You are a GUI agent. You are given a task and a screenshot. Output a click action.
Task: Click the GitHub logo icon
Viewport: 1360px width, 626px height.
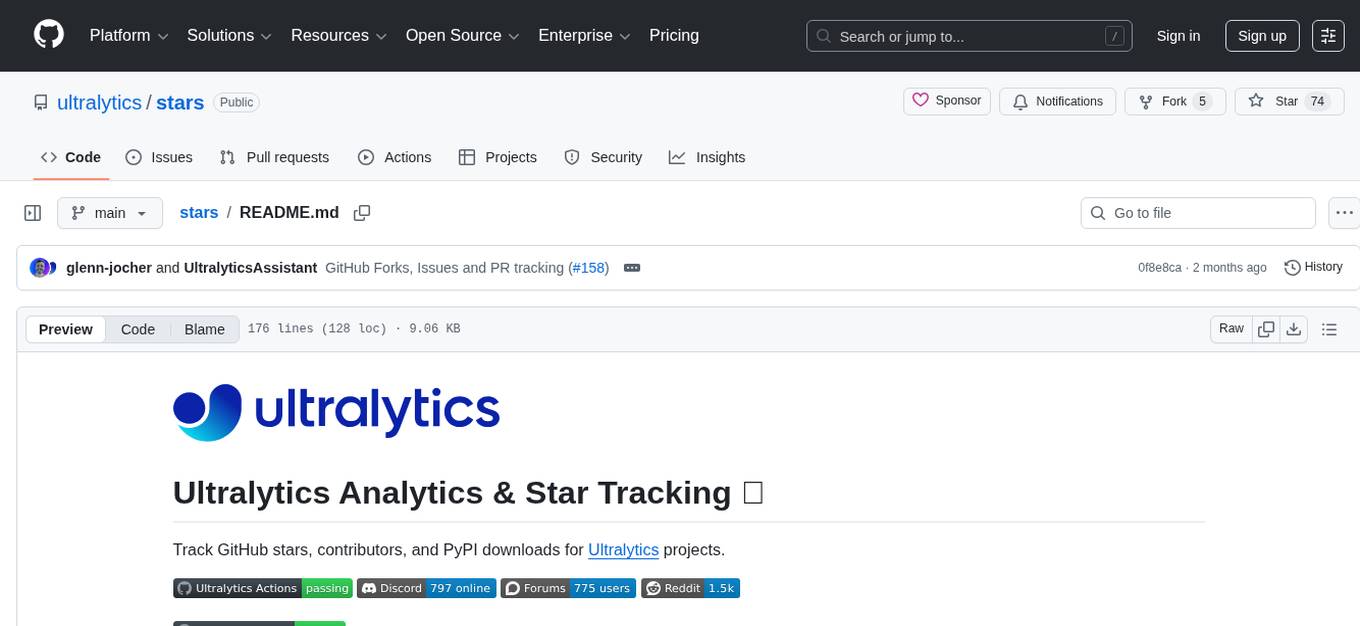(x=49, y=35)
